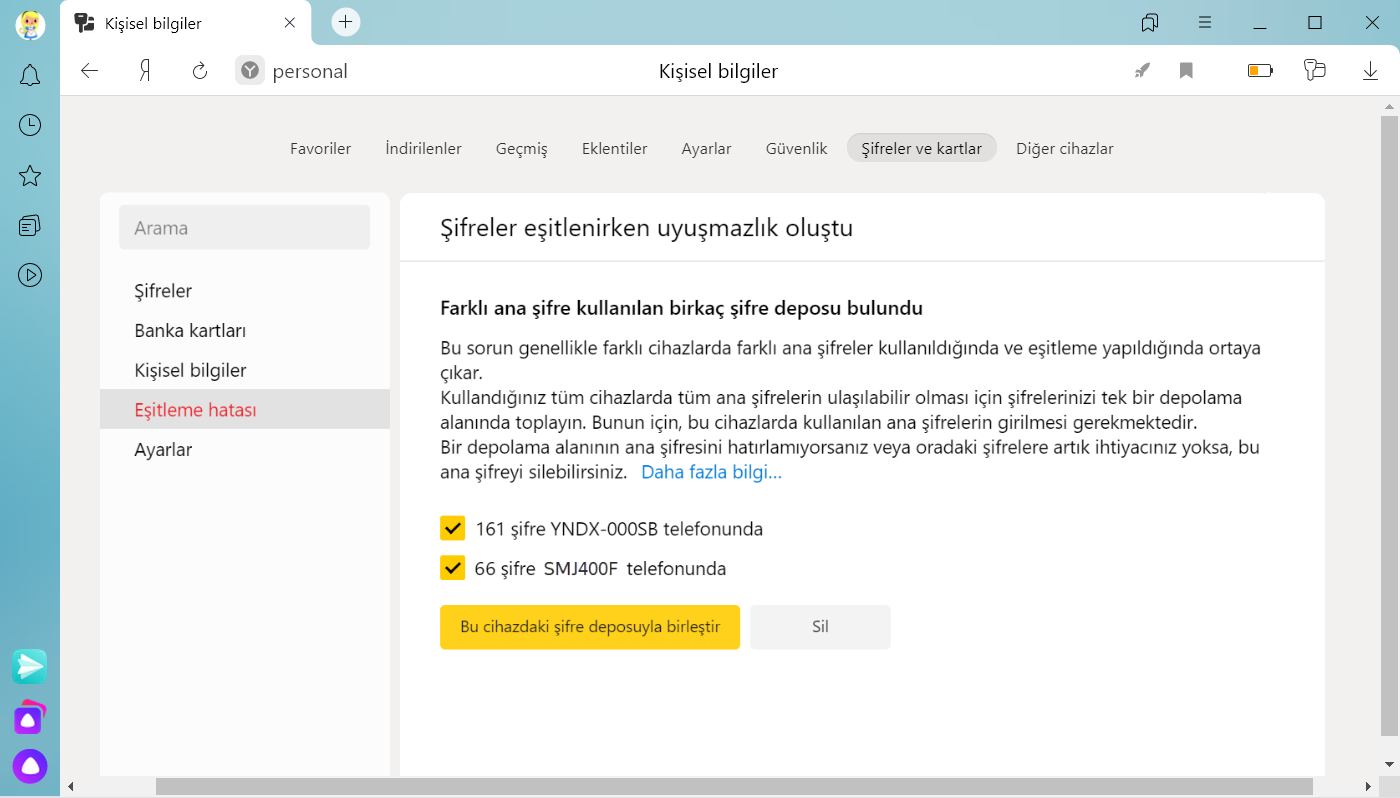Click the Kişisel bilgiler page title in the address bar
This screenshot has width=1400, height=798.
tap(718, 71)
